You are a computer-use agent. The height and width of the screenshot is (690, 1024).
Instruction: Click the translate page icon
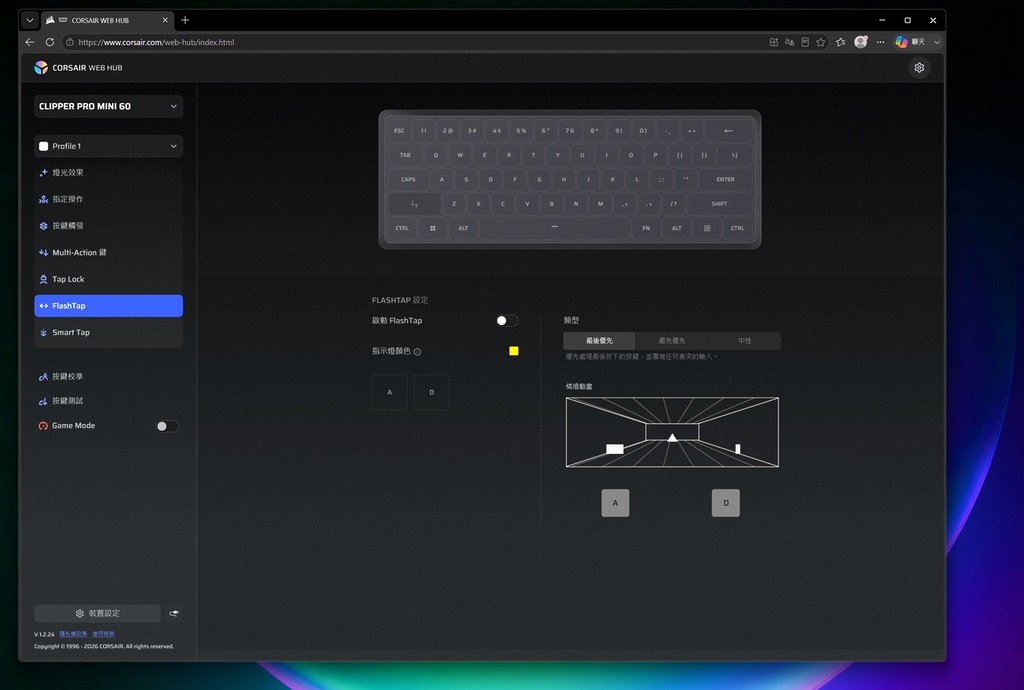pos(790,42)
